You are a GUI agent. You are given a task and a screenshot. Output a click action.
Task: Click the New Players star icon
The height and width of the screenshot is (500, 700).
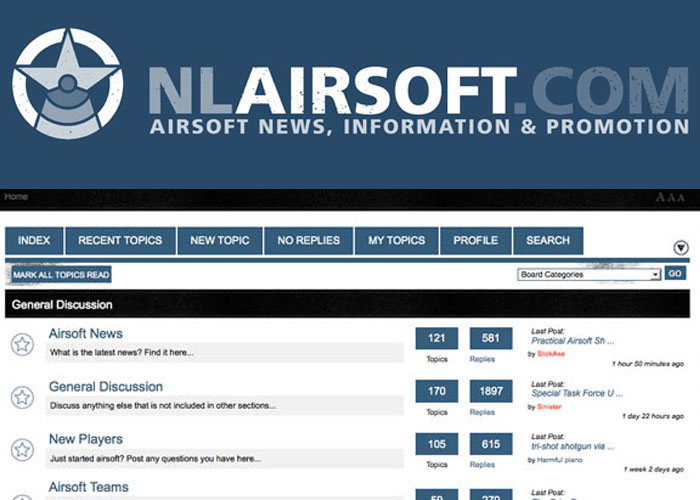(x=22, y=450)
